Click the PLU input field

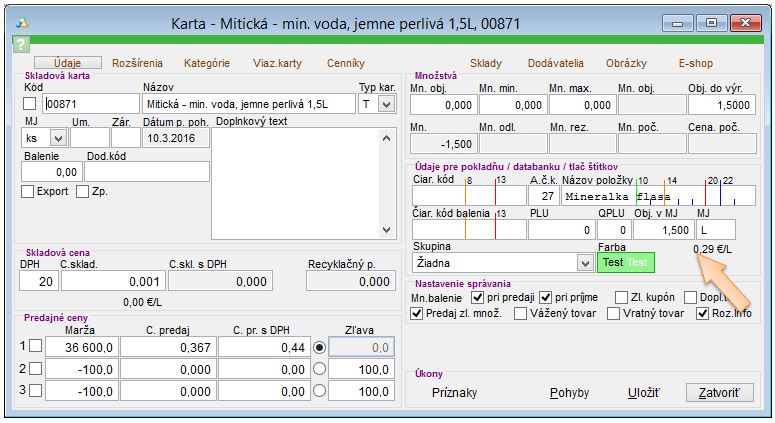[561, 230]
